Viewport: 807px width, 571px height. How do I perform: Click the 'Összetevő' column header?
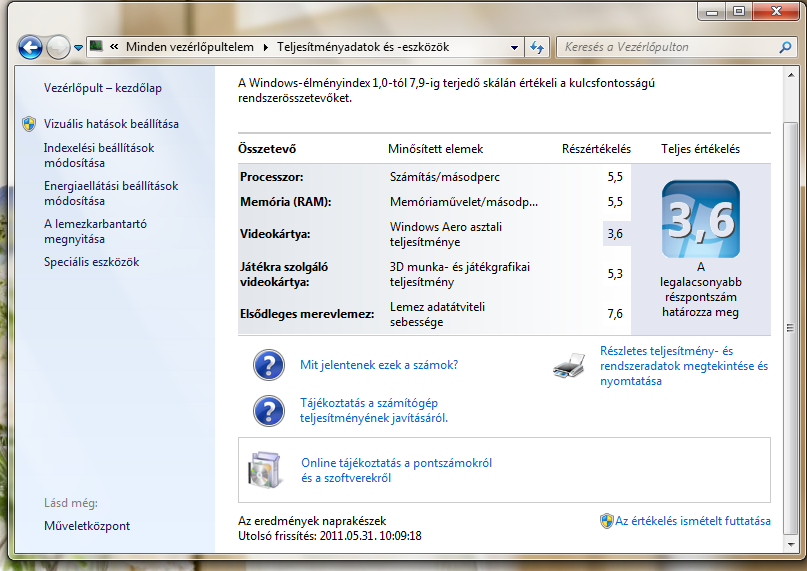[x=267, y=149]
